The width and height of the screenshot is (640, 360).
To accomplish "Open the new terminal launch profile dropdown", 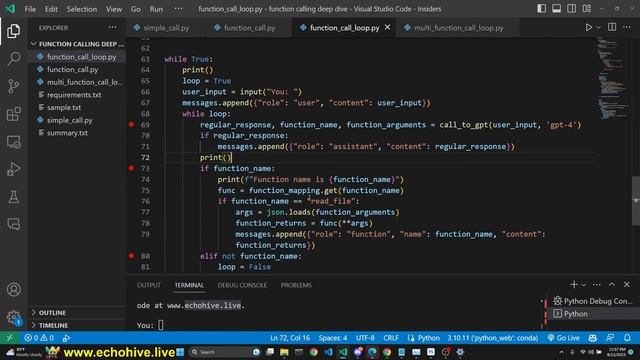I will coord(583,284).
